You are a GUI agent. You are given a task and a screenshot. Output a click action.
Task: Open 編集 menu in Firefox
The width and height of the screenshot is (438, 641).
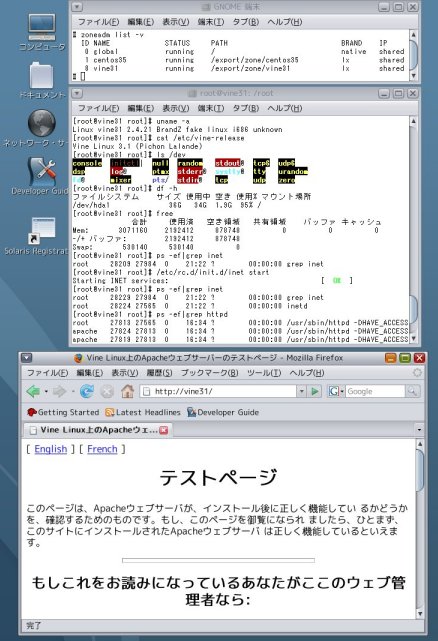click(x=90, y=373)
